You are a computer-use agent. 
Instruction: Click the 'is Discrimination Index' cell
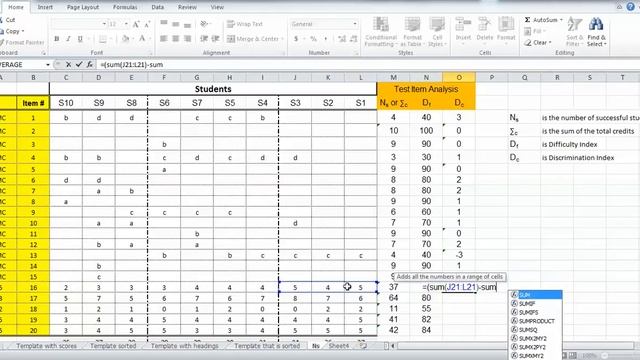pos(578,158)
